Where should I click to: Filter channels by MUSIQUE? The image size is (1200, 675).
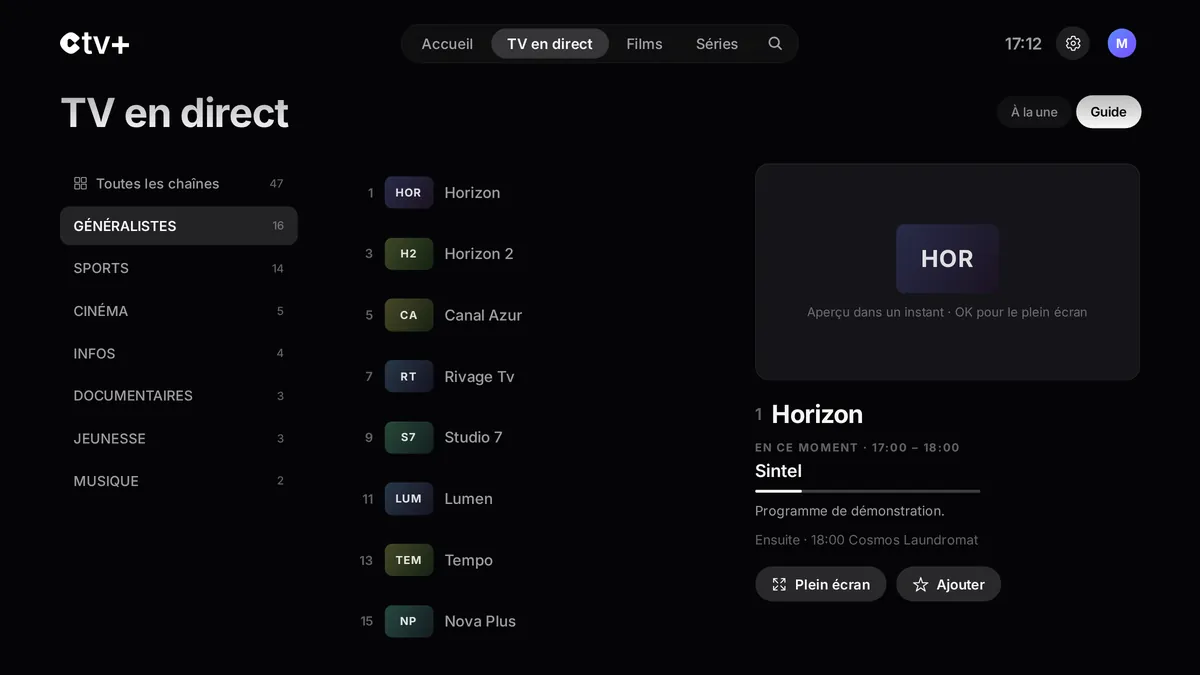179,481
